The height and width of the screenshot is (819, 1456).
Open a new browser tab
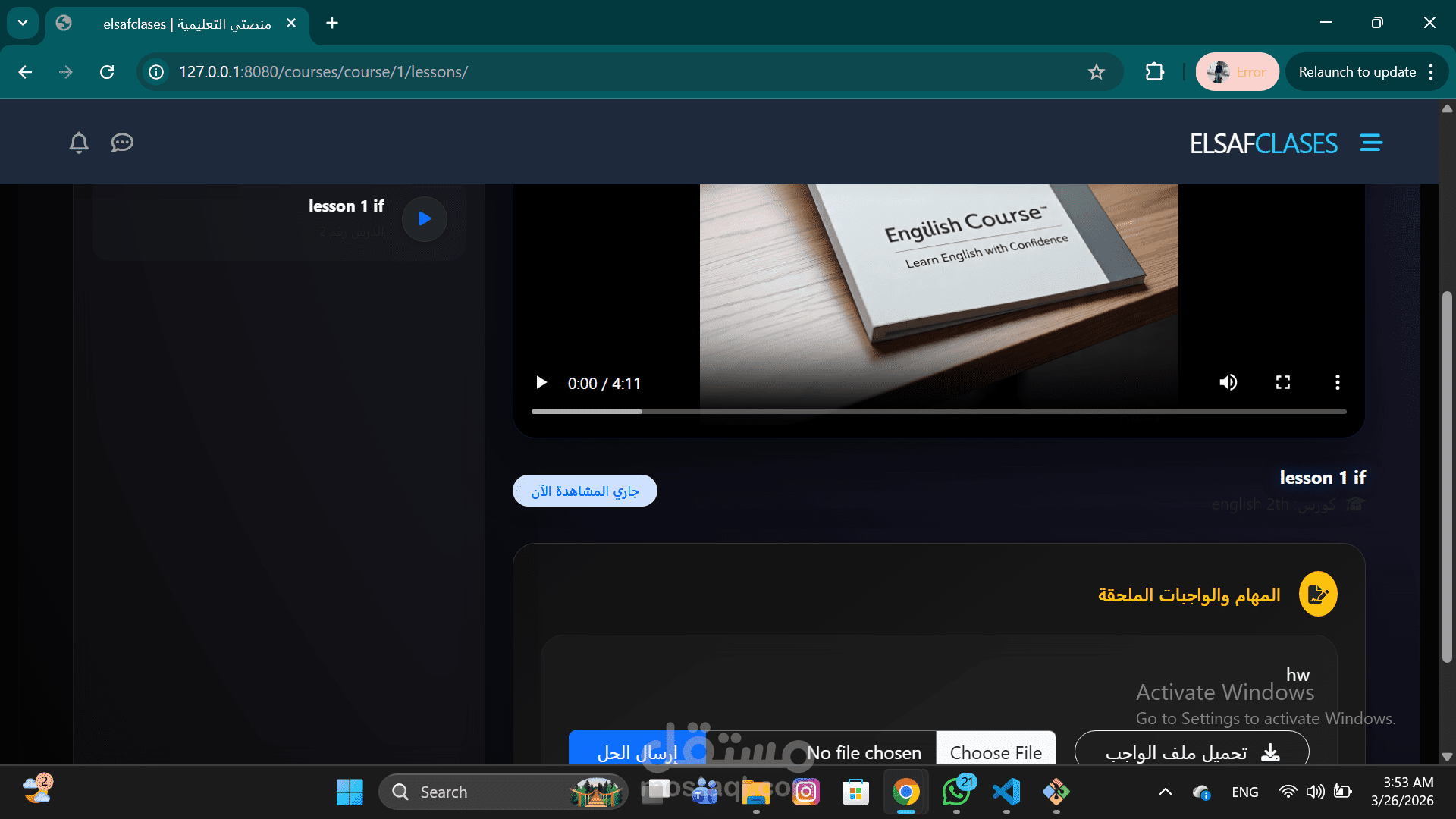[332, 23]
